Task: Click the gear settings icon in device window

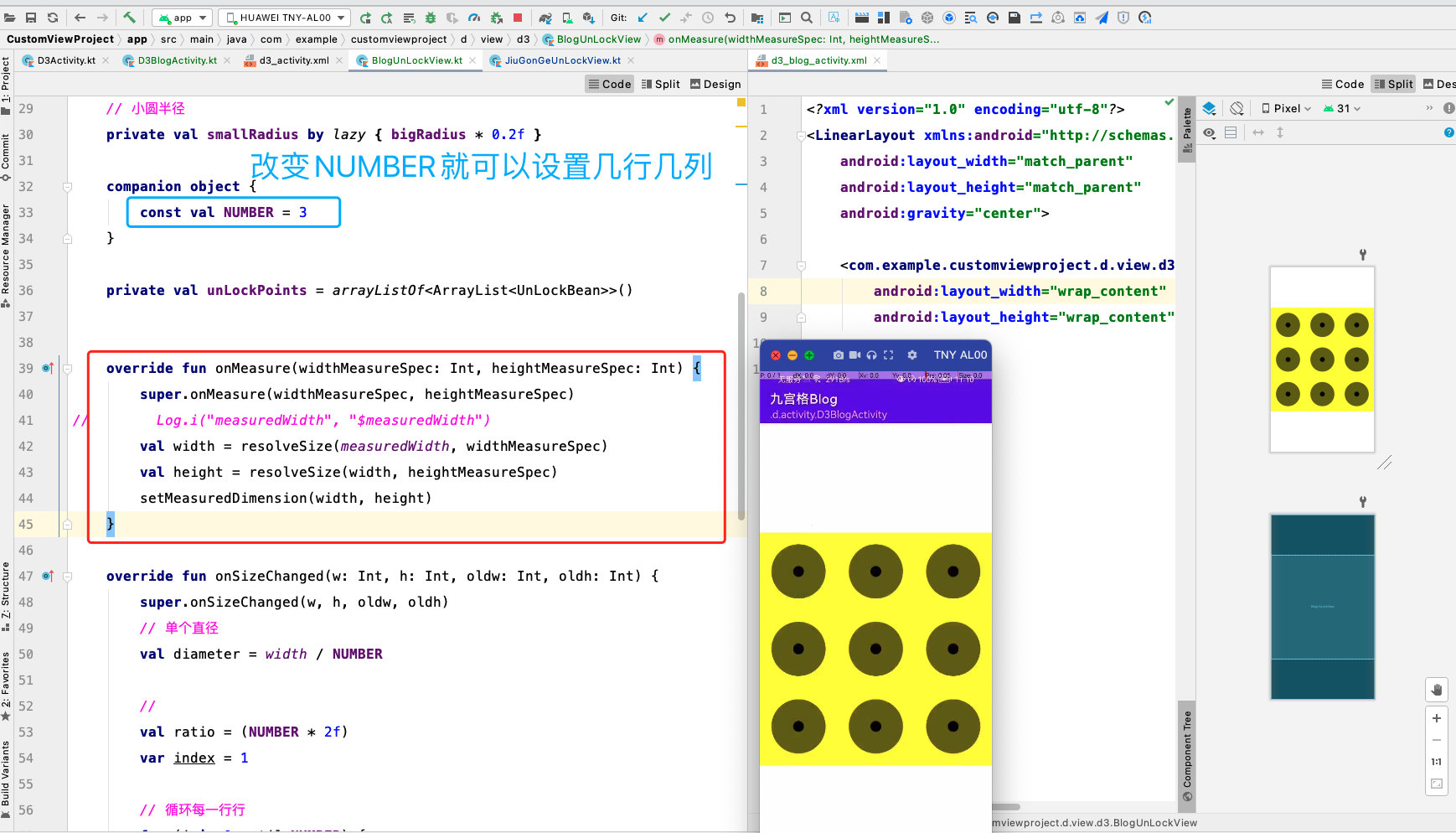Action: click(x=912, y=355)
